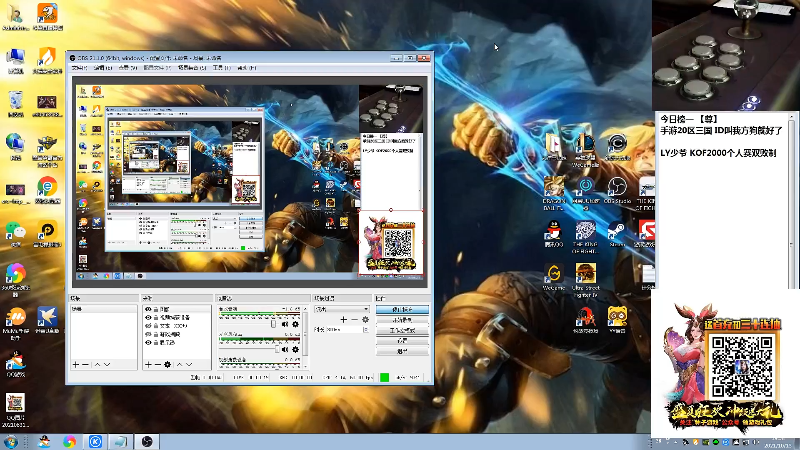Screen dimensions: 800x450
Task: Add a new source with plus icon
Action: pyautogui.click(x=148, y=365)
